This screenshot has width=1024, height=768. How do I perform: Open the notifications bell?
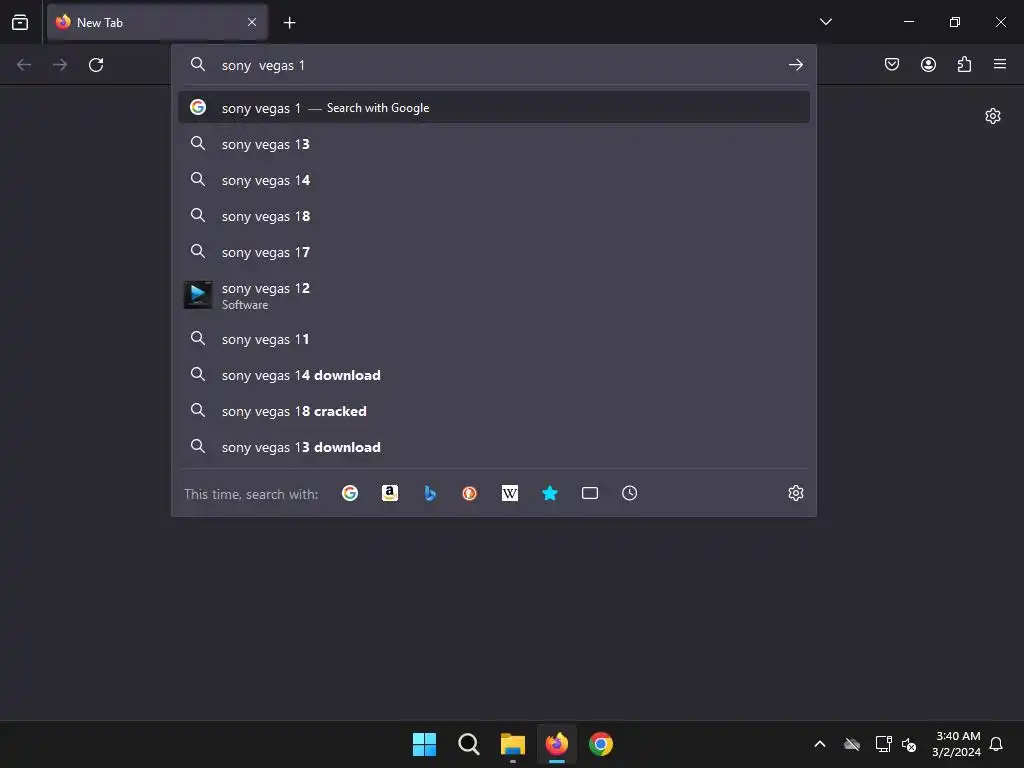(x=997, y=744)
